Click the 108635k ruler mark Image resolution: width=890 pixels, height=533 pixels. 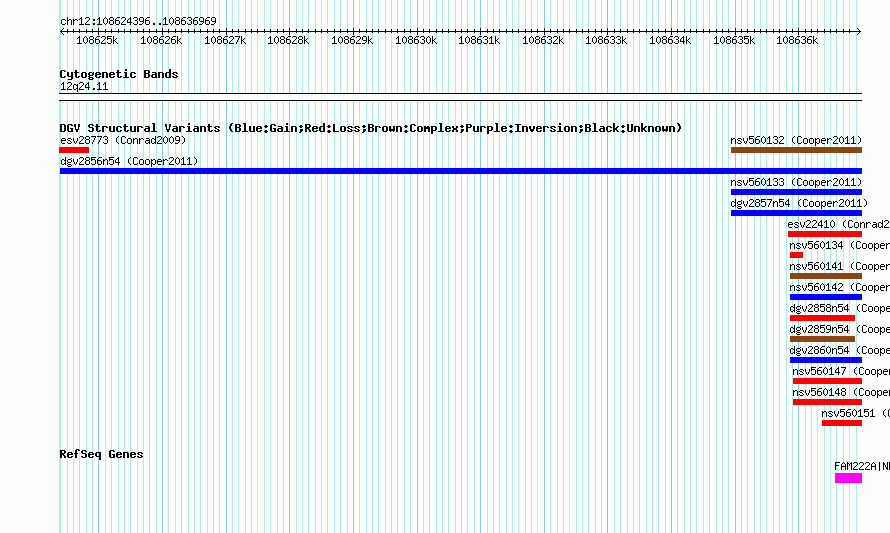pyautogui.click(x=734, y=40)
